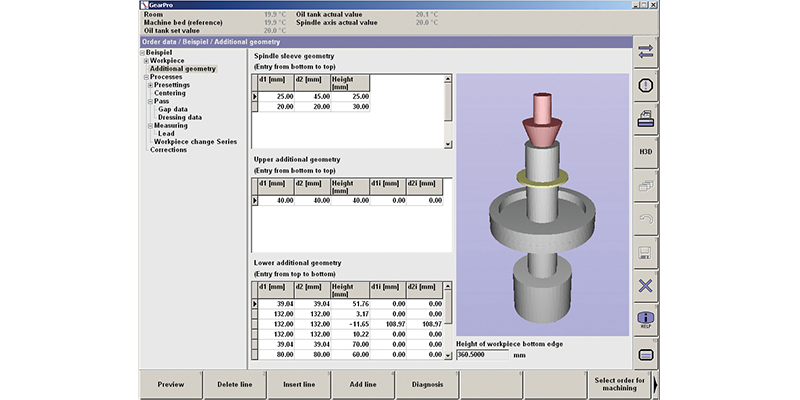Open the HELP info icon
The width and height of the screenshot is (800, 400).
(645, 320)
